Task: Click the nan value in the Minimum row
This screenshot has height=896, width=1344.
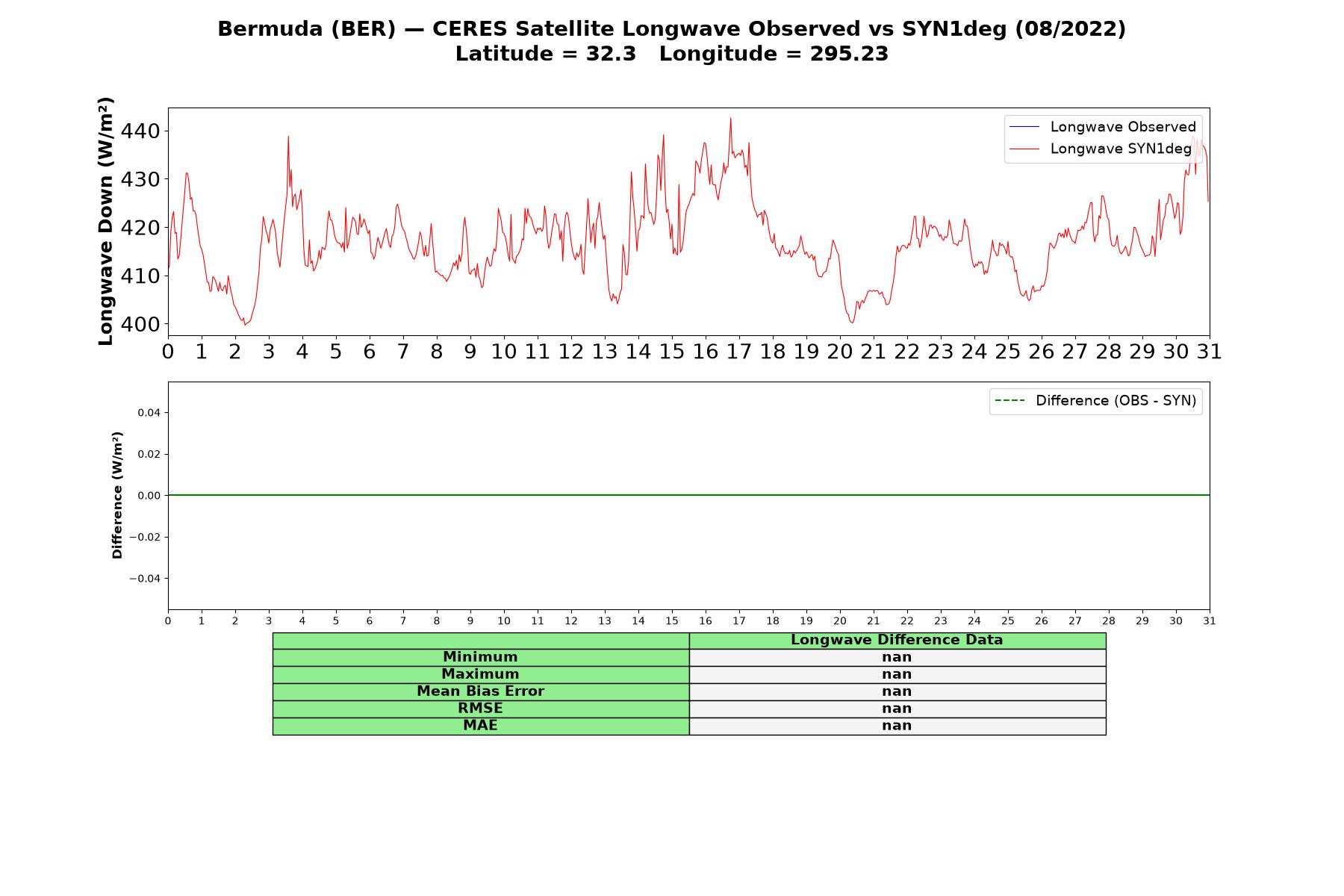Action: 897,657
